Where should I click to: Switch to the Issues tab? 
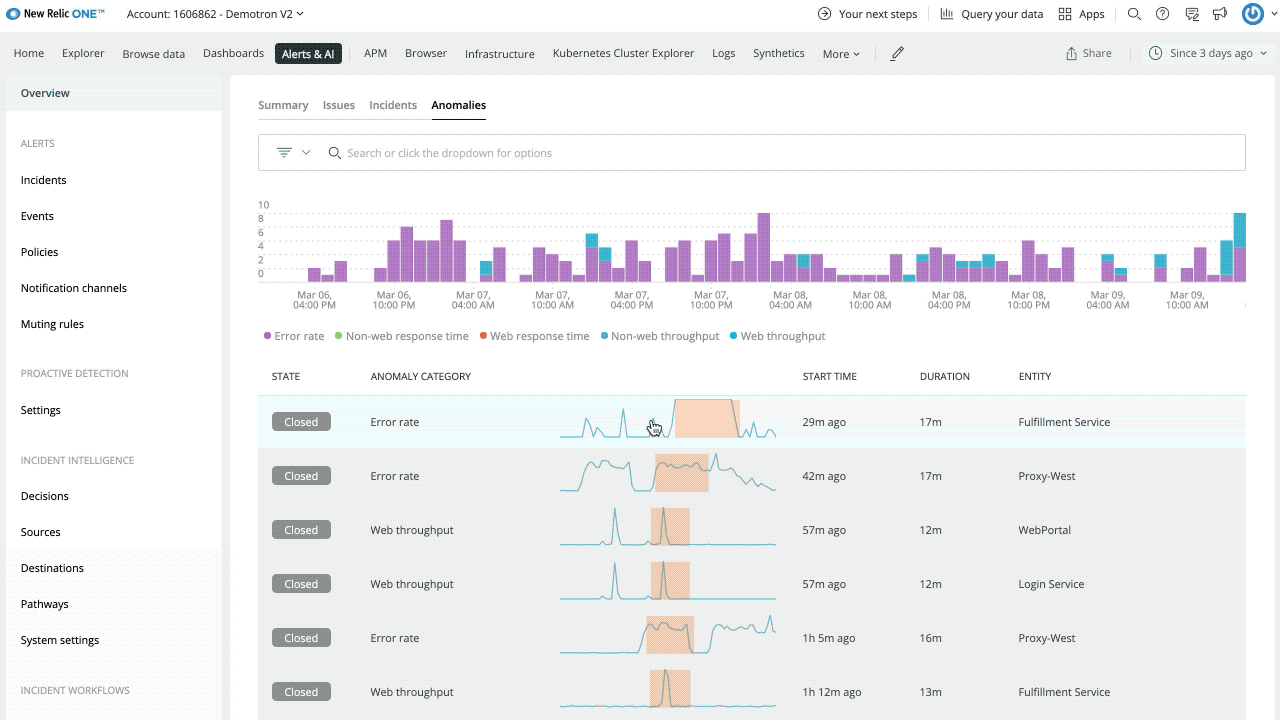click(338, 105)
